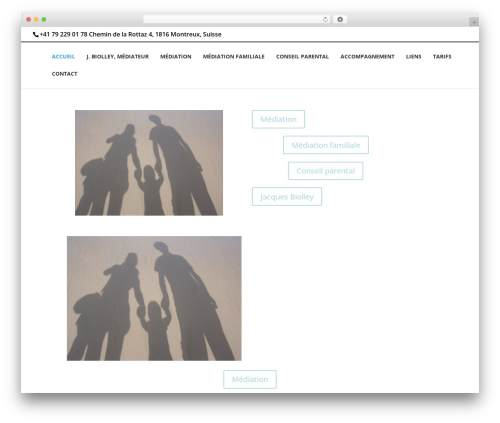
Task: Select Accompagnement in the navigation bar
Action: point(367,57)
